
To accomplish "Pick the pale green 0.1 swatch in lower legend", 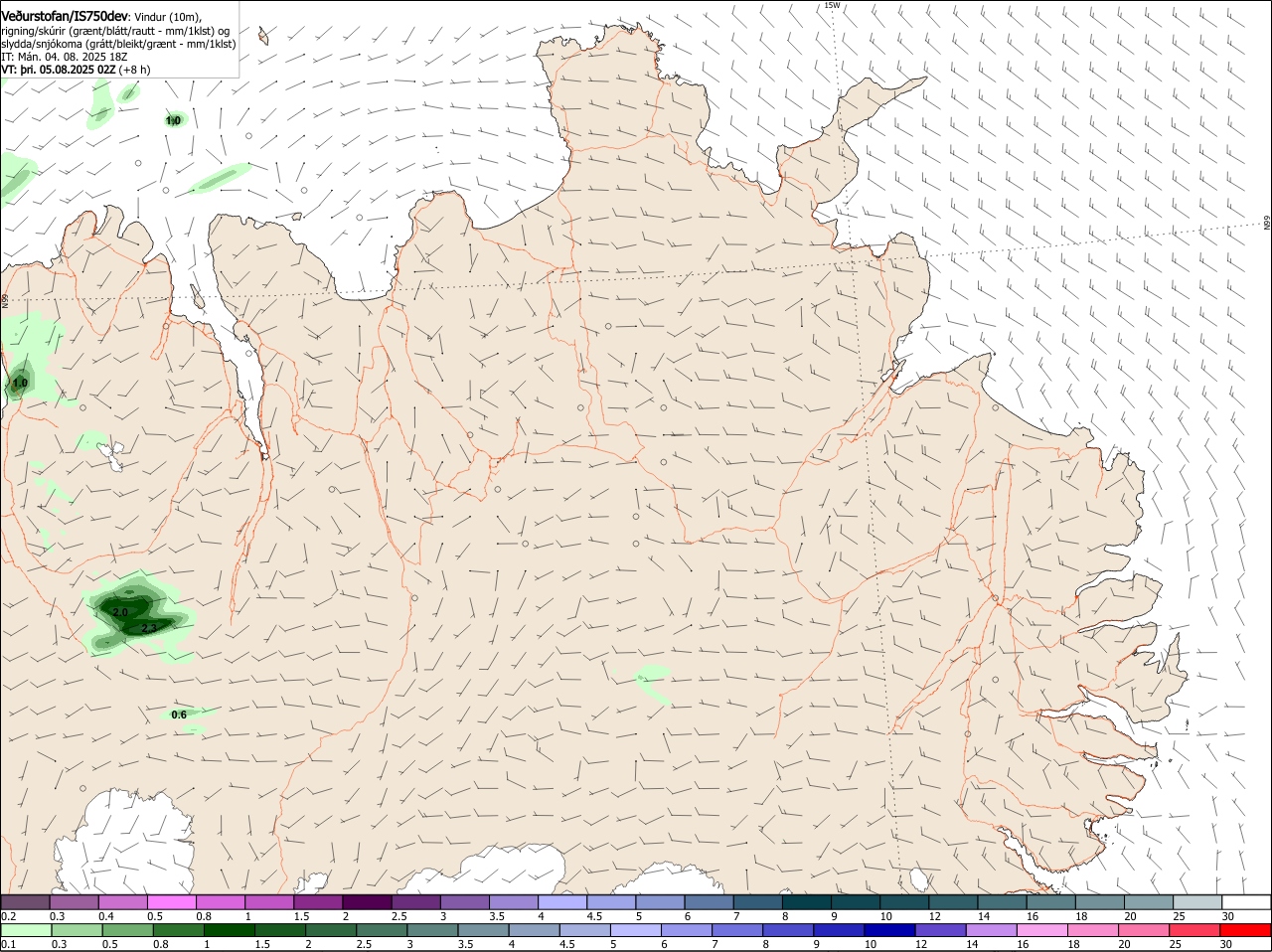I will coord(26,930).
